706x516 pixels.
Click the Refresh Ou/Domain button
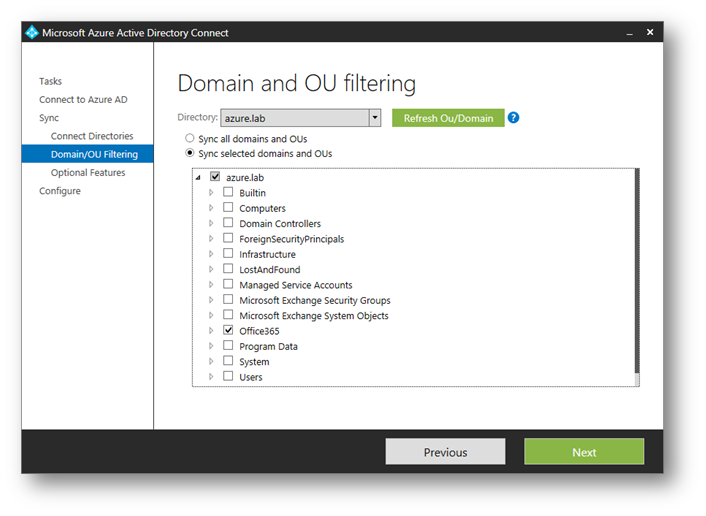click(448, 118)
